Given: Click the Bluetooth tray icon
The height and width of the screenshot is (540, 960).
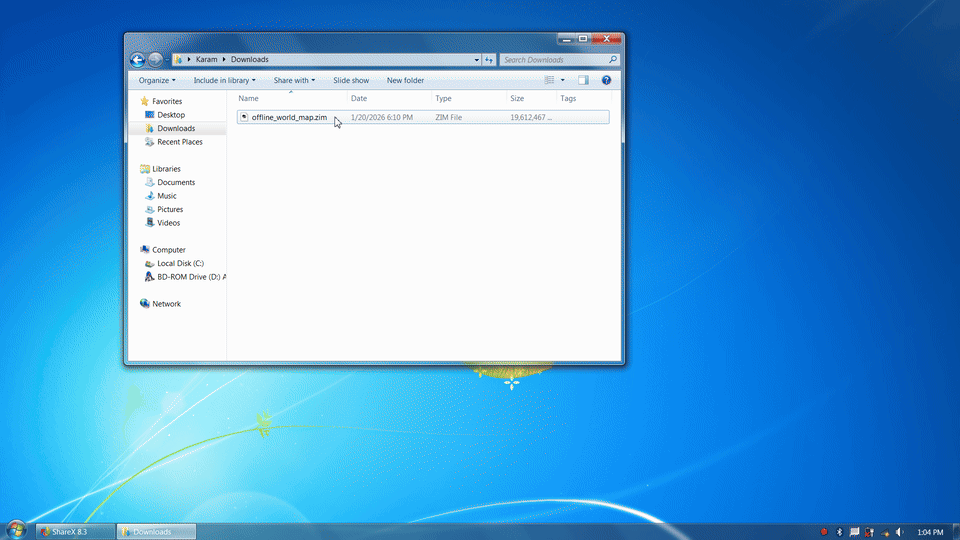Looking at the screenshot, I should point(839,532).
